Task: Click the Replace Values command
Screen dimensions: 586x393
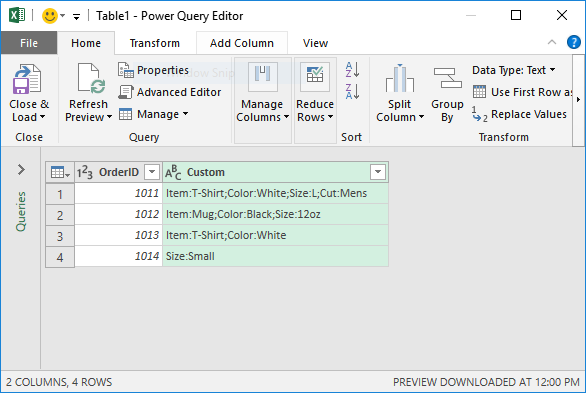Action: click(519, 114)
